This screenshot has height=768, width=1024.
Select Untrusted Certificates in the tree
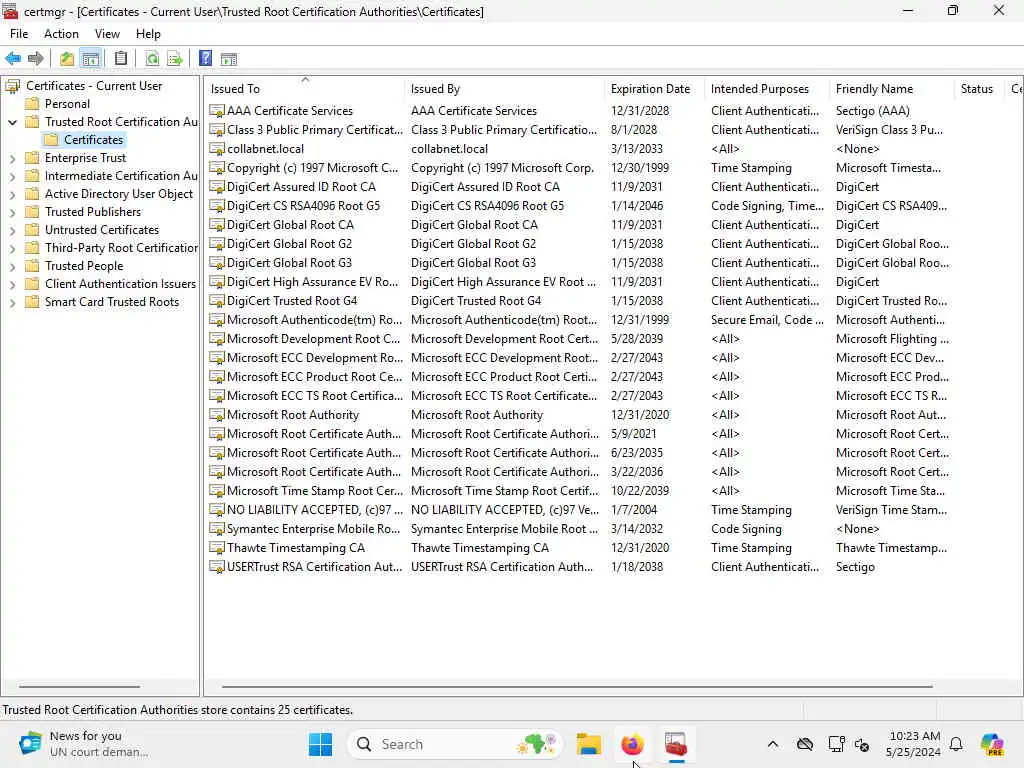[102, 230]
